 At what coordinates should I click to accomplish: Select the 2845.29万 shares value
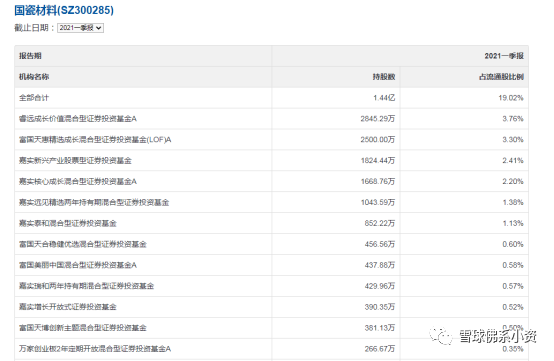click(378, 119)
